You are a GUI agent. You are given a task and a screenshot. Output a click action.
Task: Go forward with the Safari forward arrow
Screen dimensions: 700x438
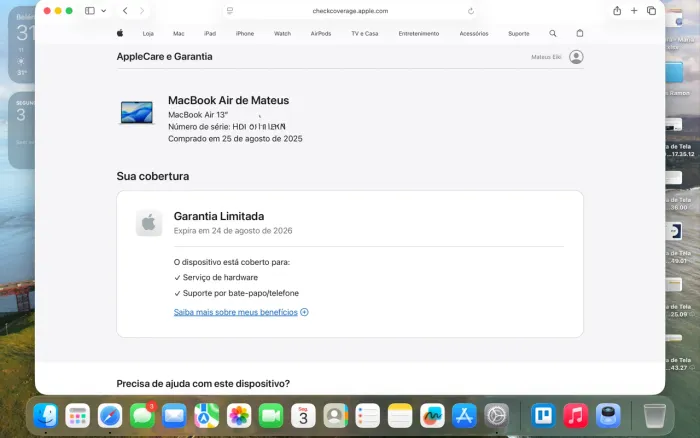click(x=142, y=11)
